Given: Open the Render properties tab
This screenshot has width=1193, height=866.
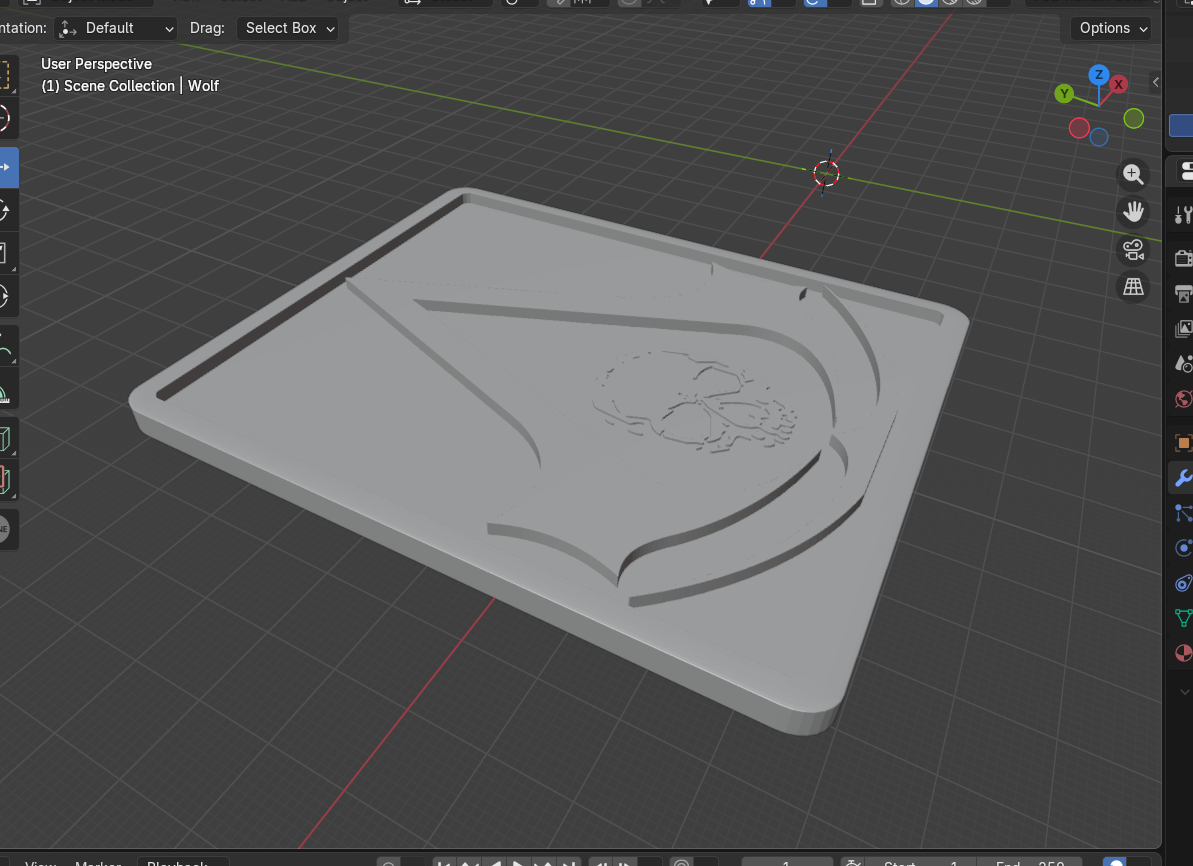Looking at the screenshot, I should pos(1183,258).
